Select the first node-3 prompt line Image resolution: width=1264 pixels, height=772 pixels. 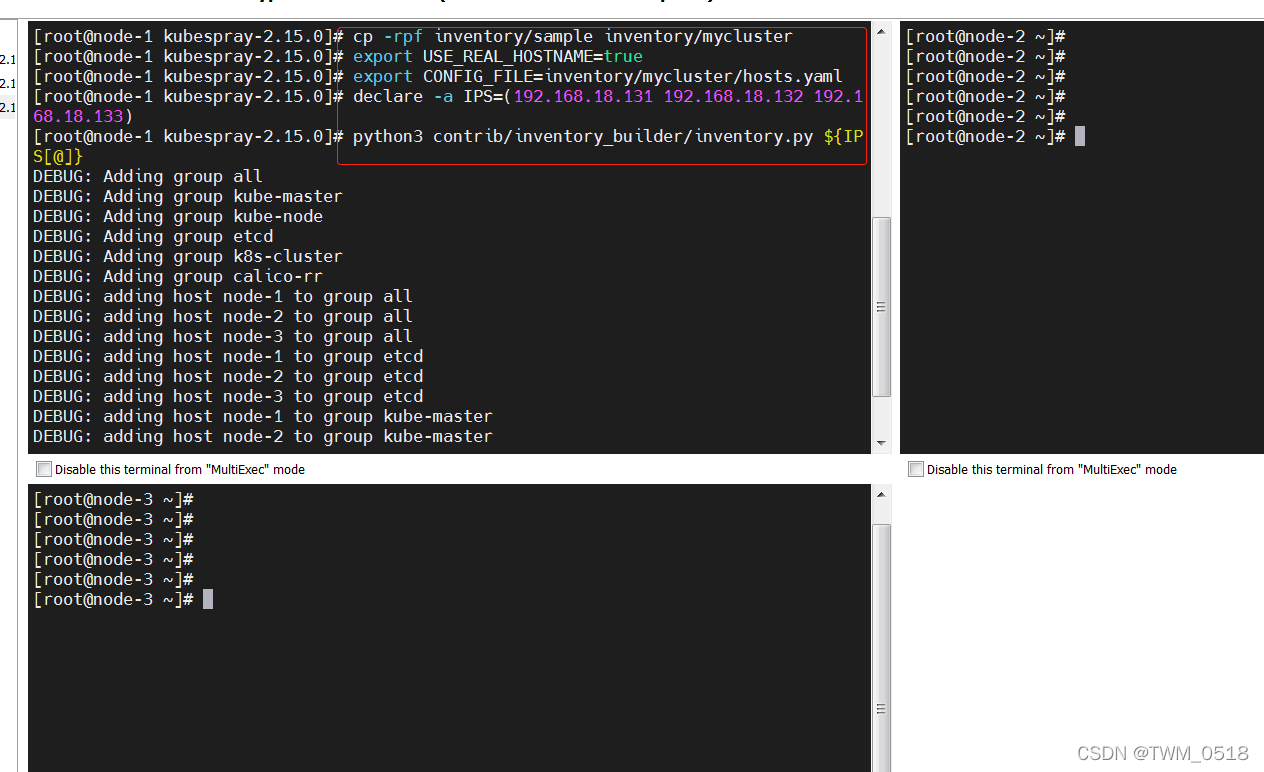[112, 500]
